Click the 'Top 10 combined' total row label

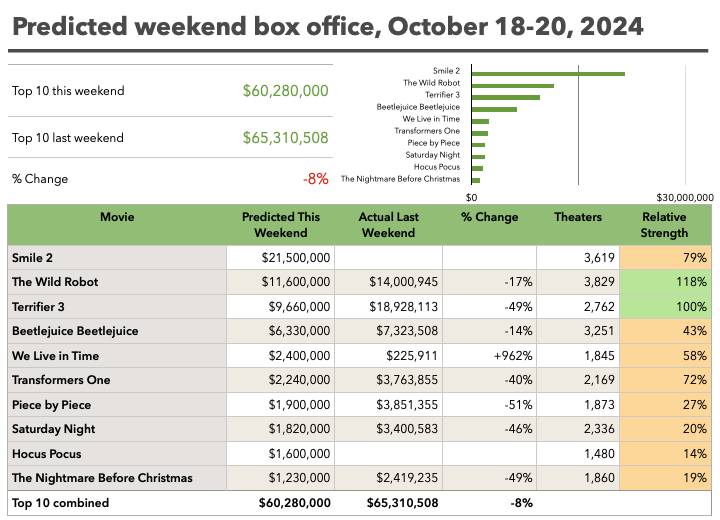pyautogui.click(x=61, y=503)
